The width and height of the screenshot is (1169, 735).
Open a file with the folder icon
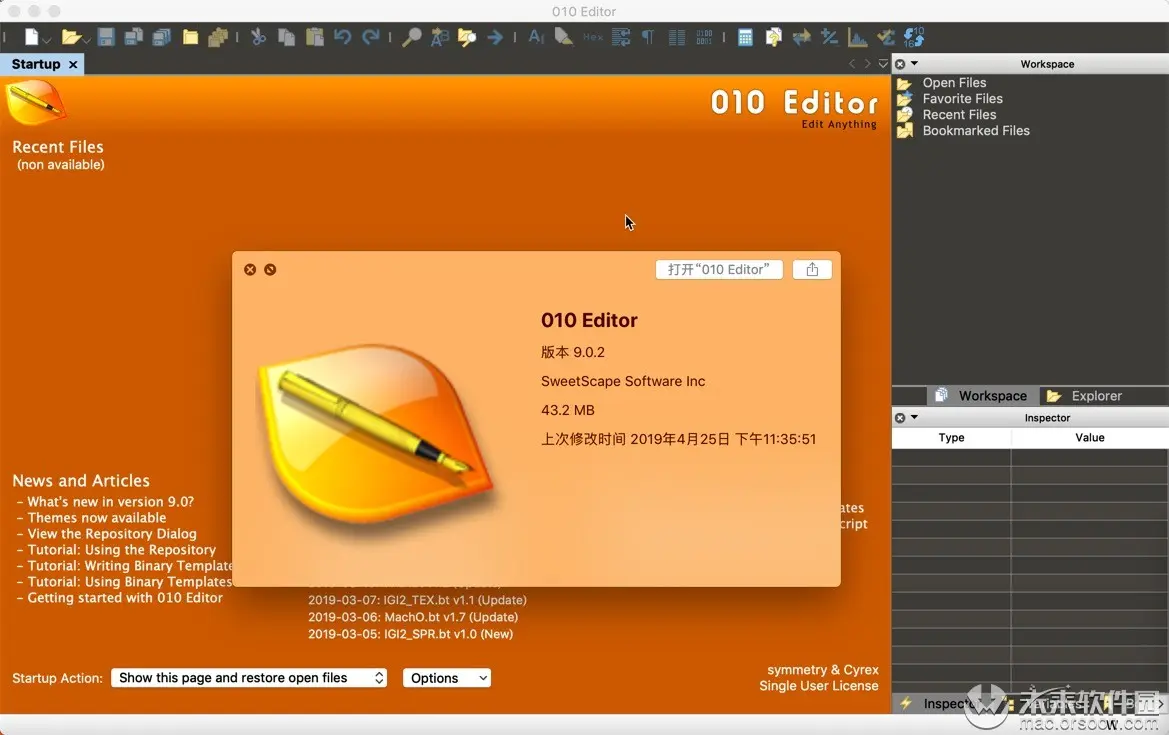(70, 37)
